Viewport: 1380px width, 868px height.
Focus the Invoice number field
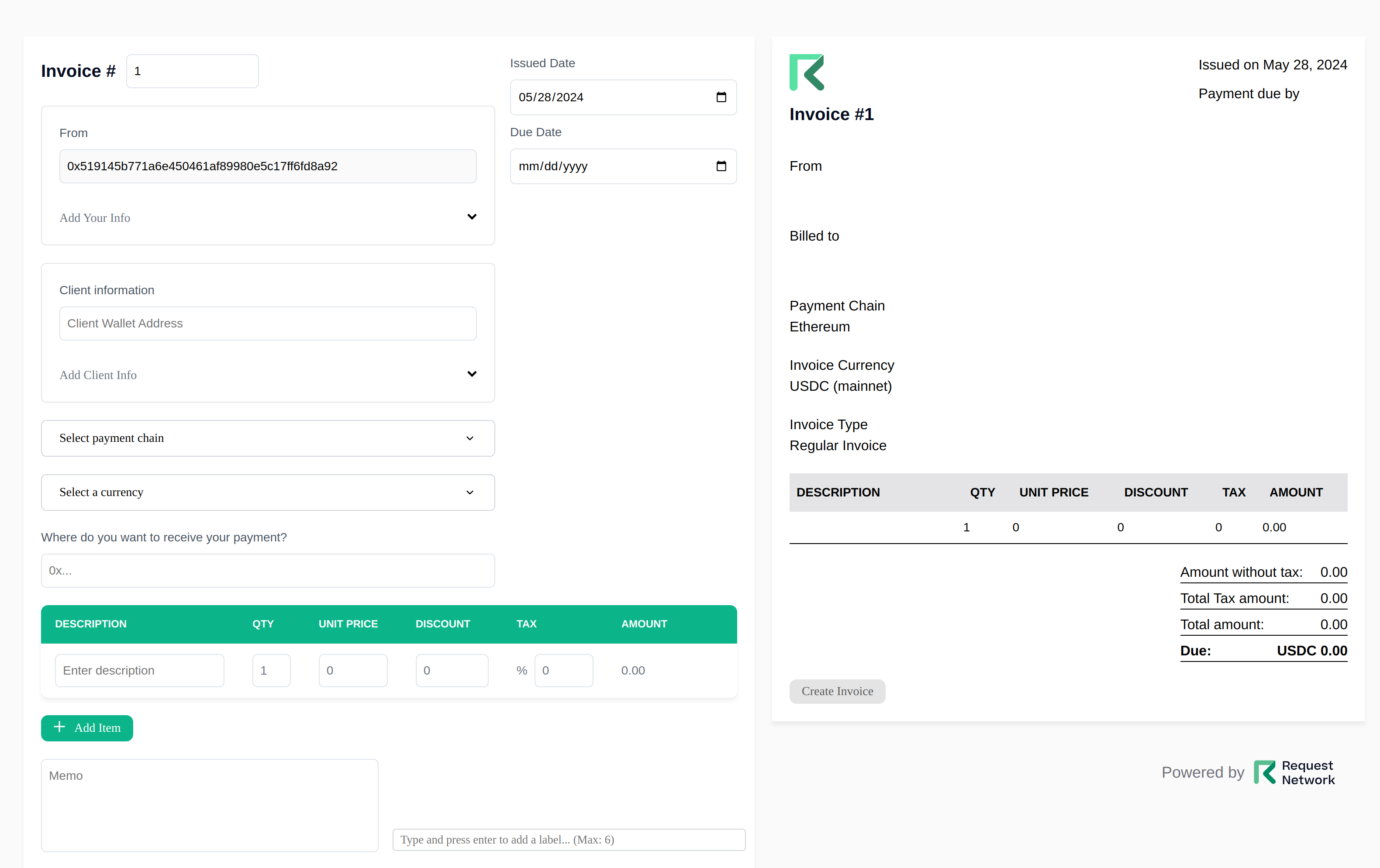coord(192,71)
